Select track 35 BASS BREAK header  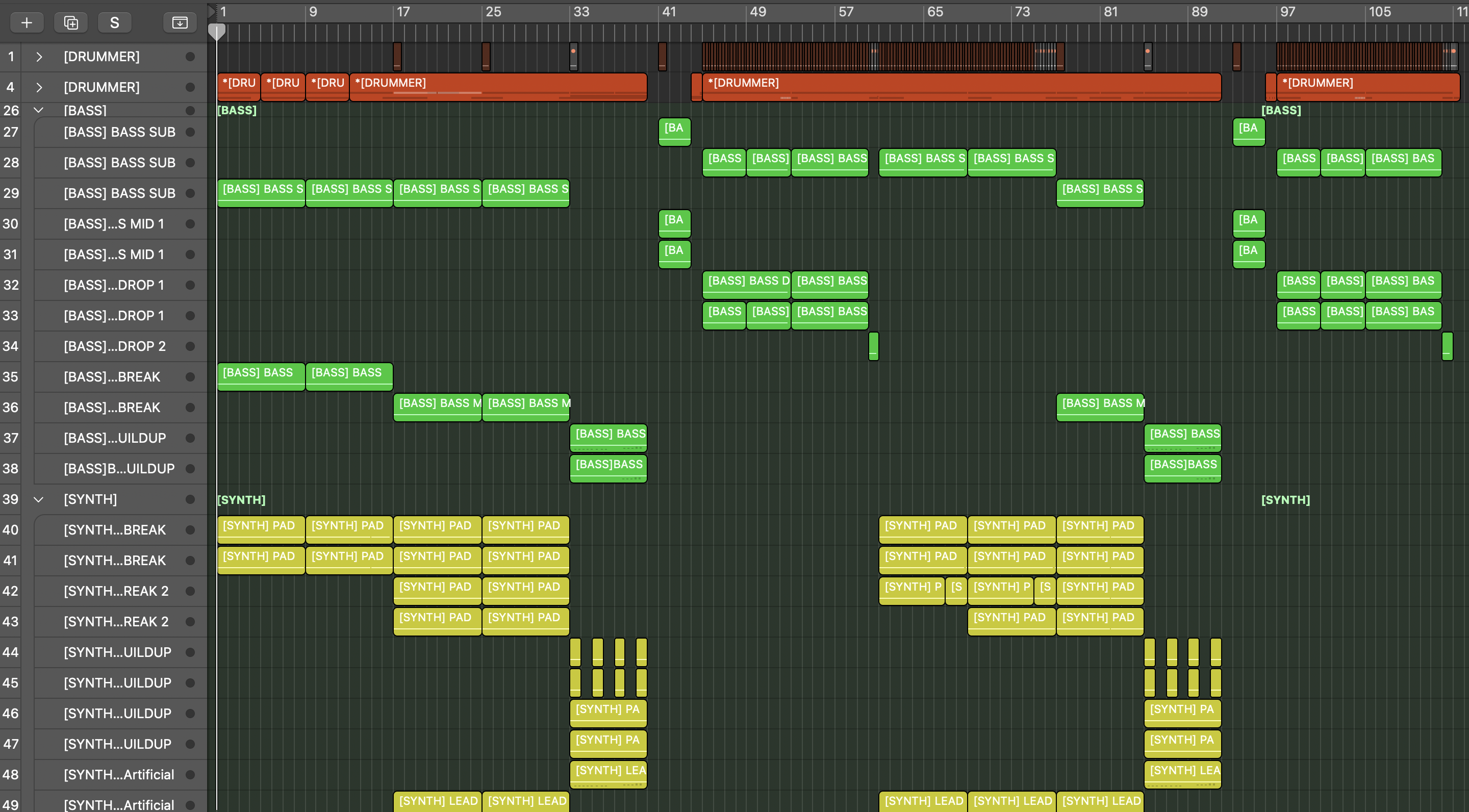pyautogui.click(x=120, y=377)
